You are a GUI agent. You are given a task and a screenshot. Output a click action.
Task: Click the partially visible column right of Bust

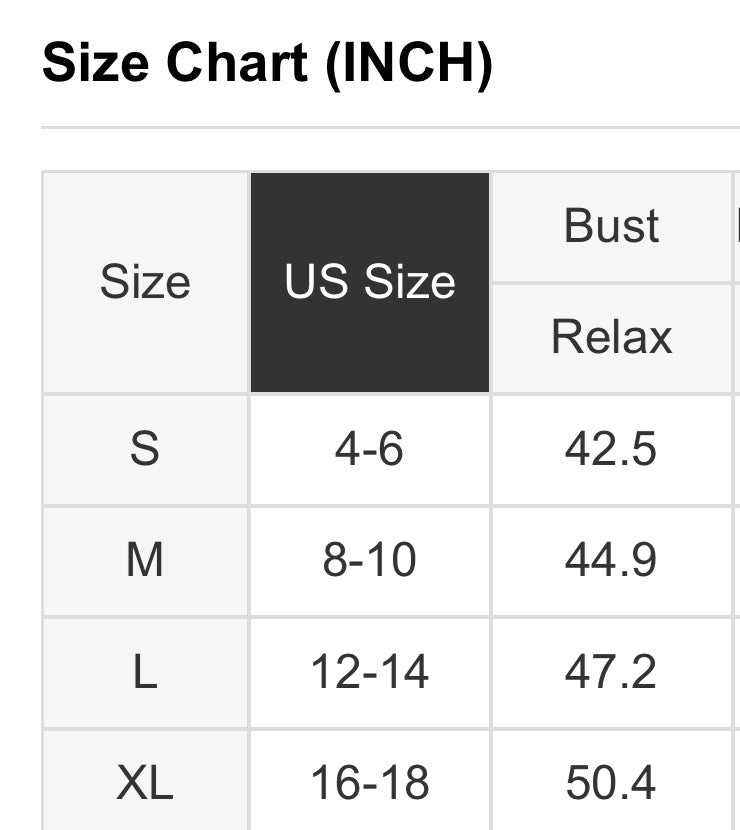[737, 227]
